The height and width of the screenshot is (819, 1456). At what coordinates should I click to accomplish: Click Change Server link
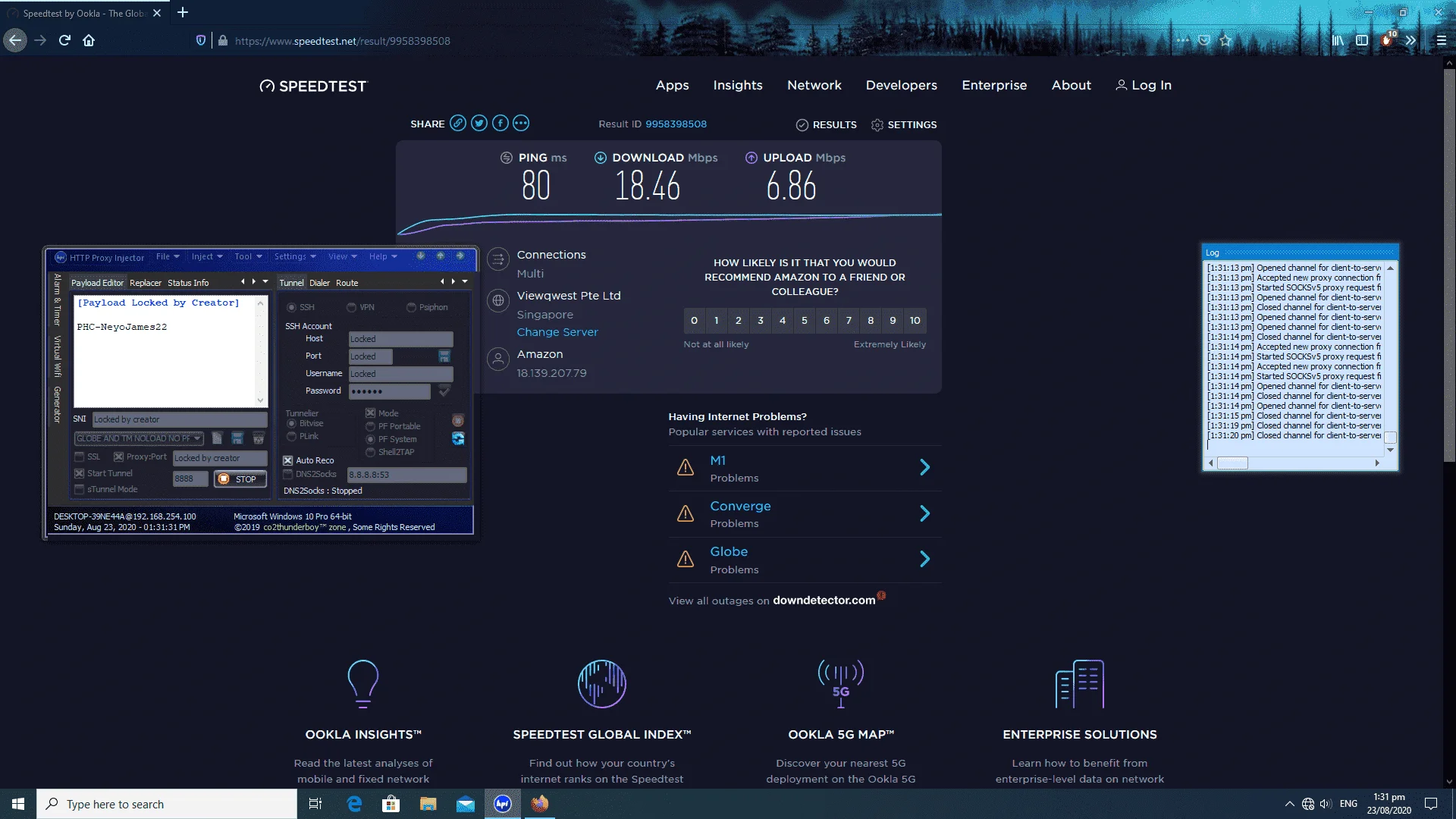(557, 332)
